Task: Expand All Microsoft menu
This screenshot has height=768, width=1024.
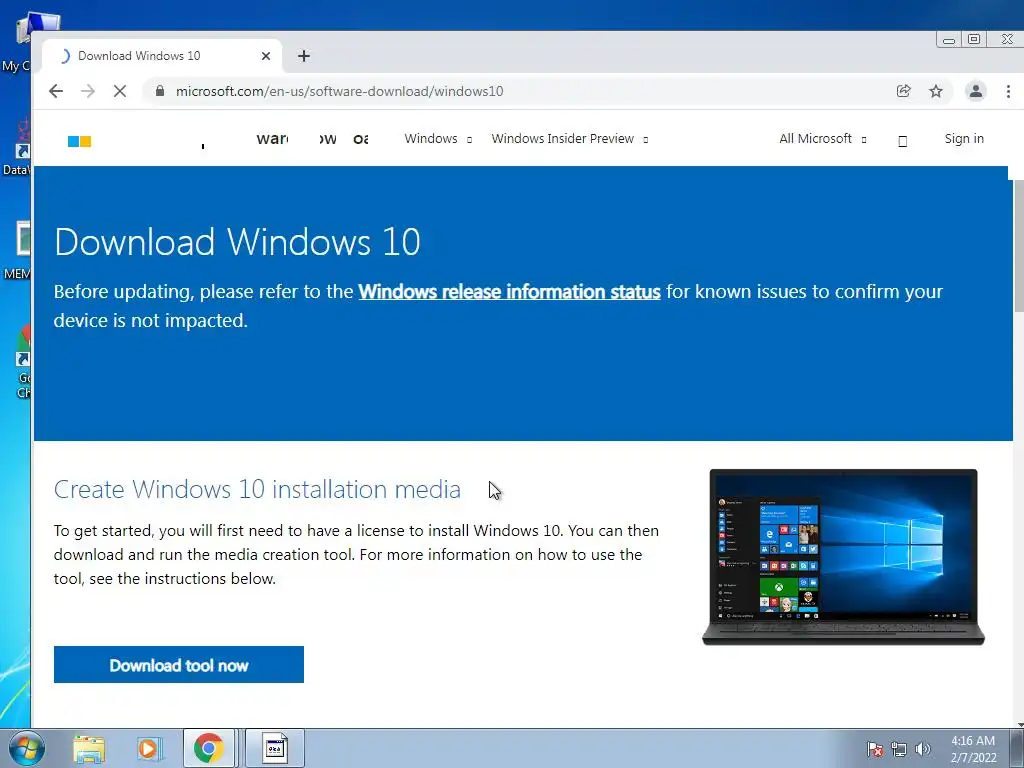Action: coord(823,138)
